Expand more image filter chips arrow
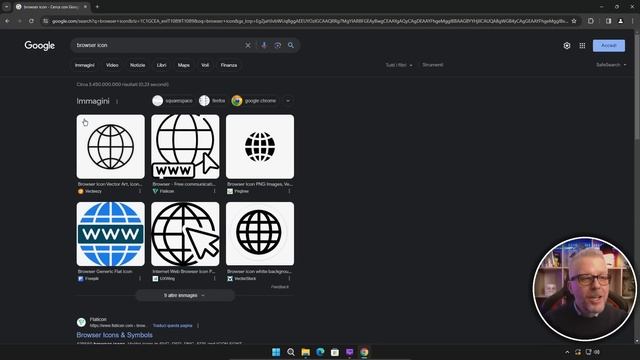 [288, 101]
